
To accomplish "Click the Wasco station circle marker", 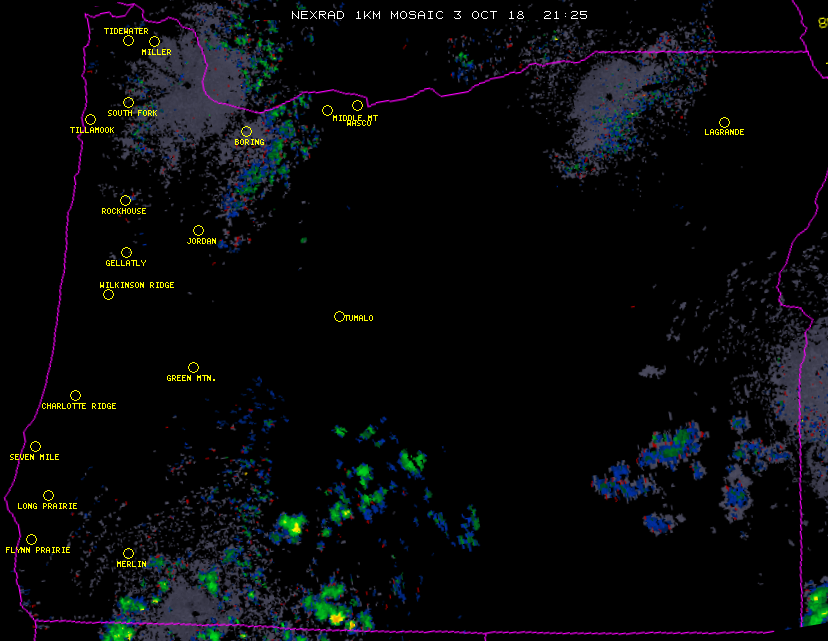I will pyautogui.click(x=357, y=105).
